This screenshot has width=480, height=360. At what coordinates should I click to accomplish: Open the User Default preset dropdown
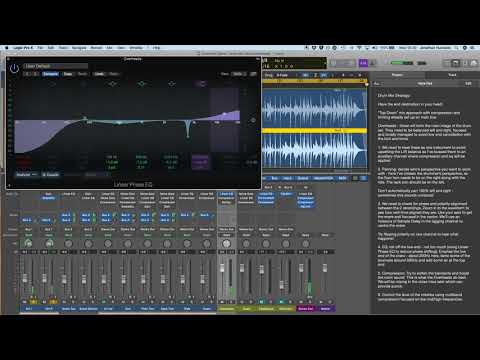[56, 66]
